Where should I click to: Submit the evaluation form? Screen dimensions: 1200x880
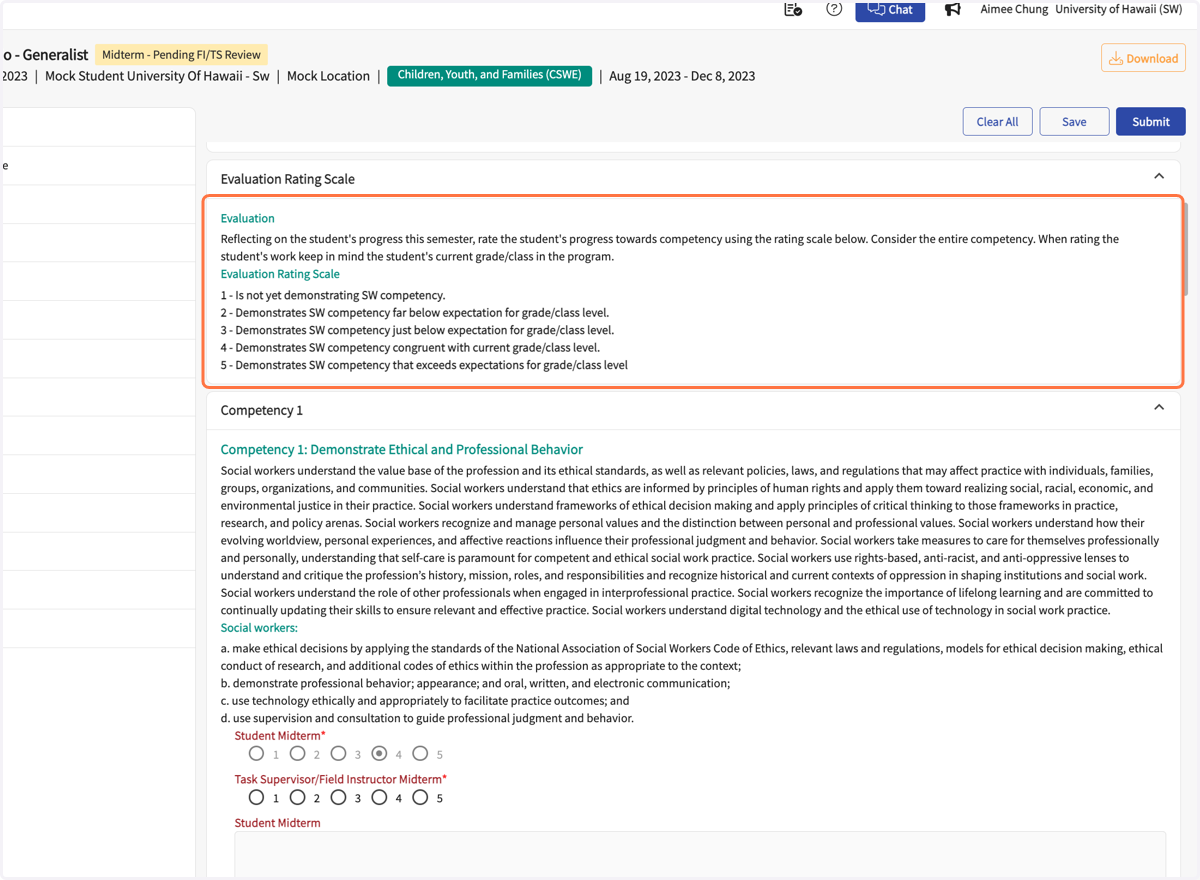pyautogui.click(x=1151, y=121)
